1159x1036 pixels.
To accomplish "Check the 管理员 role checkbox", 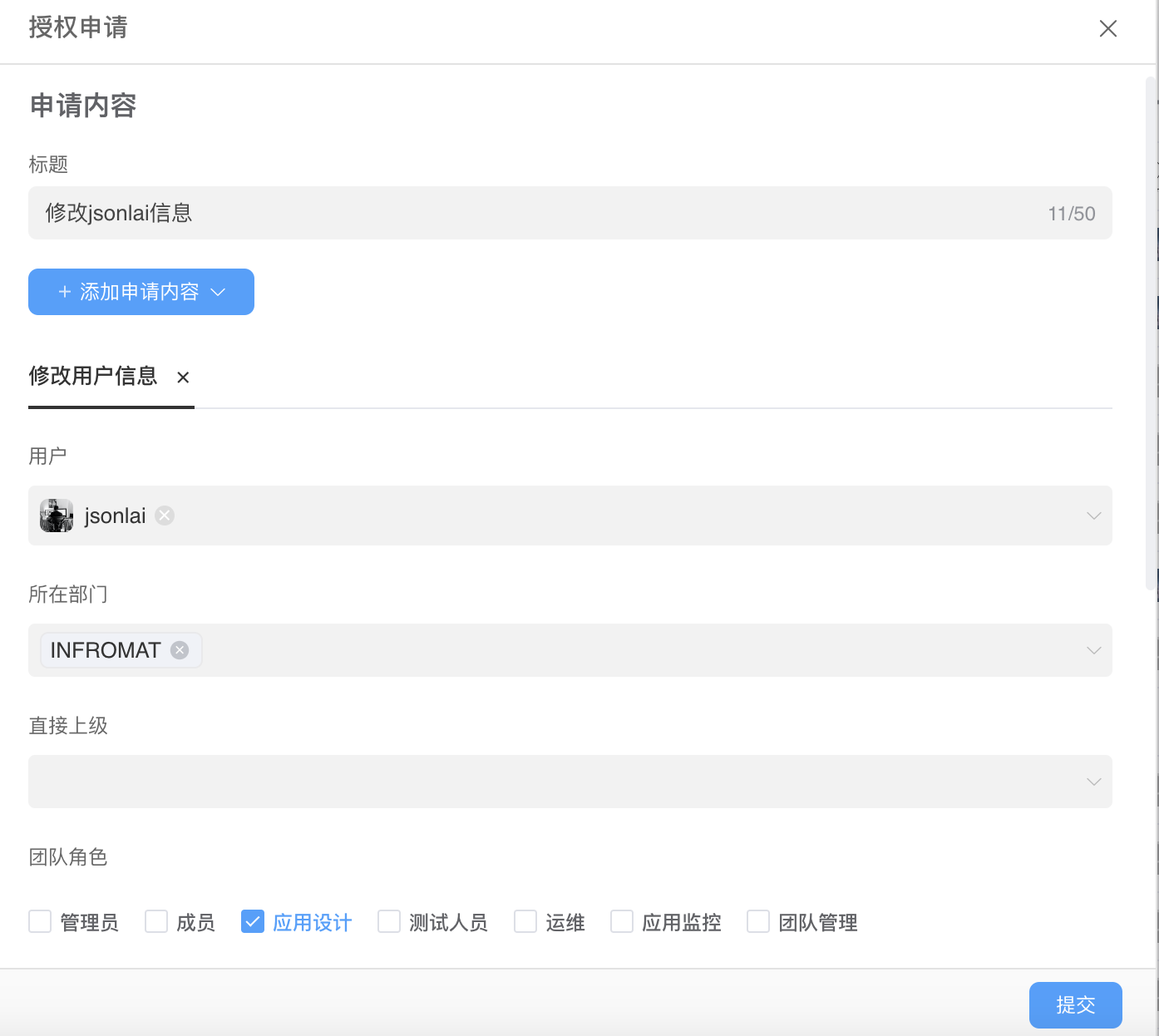I will [40, 921].
